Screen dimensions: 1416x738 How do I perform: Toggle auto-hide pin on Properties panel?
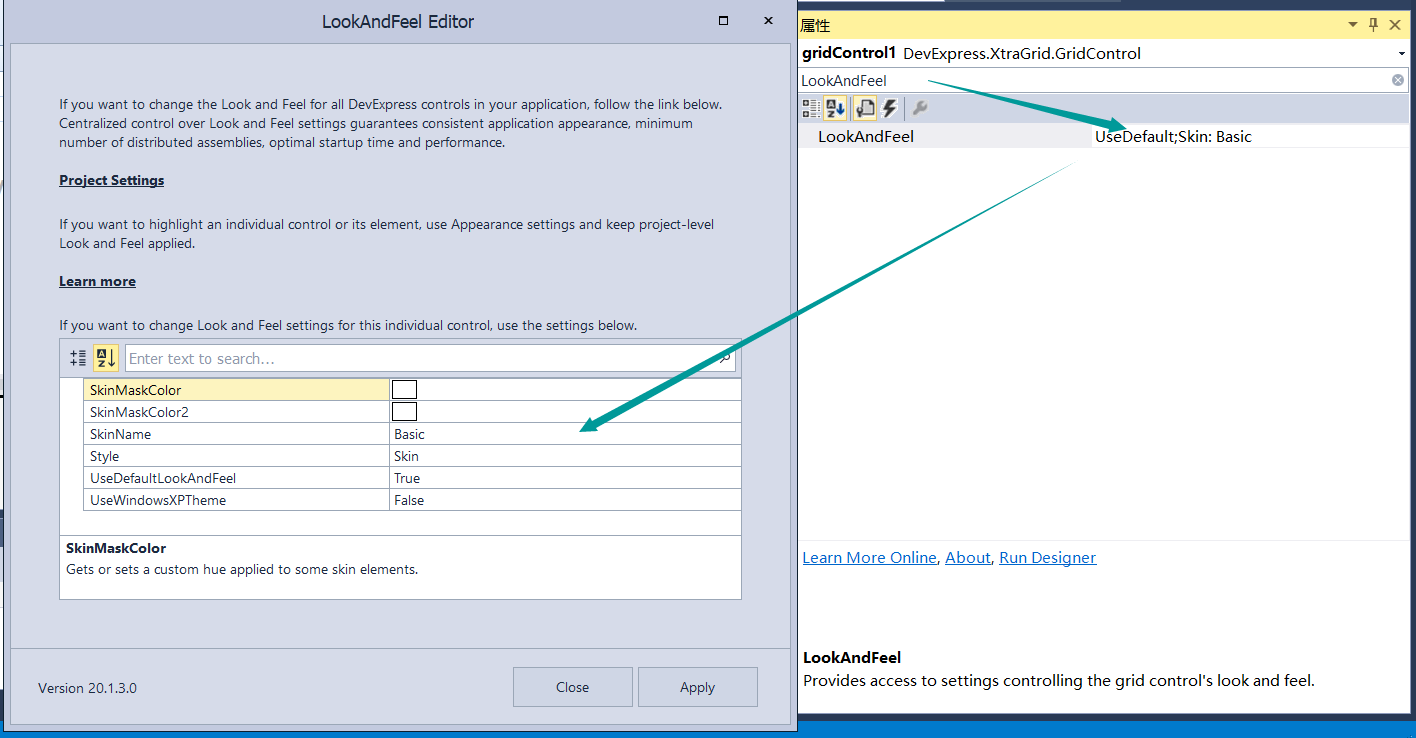(x=1373, y=25)
